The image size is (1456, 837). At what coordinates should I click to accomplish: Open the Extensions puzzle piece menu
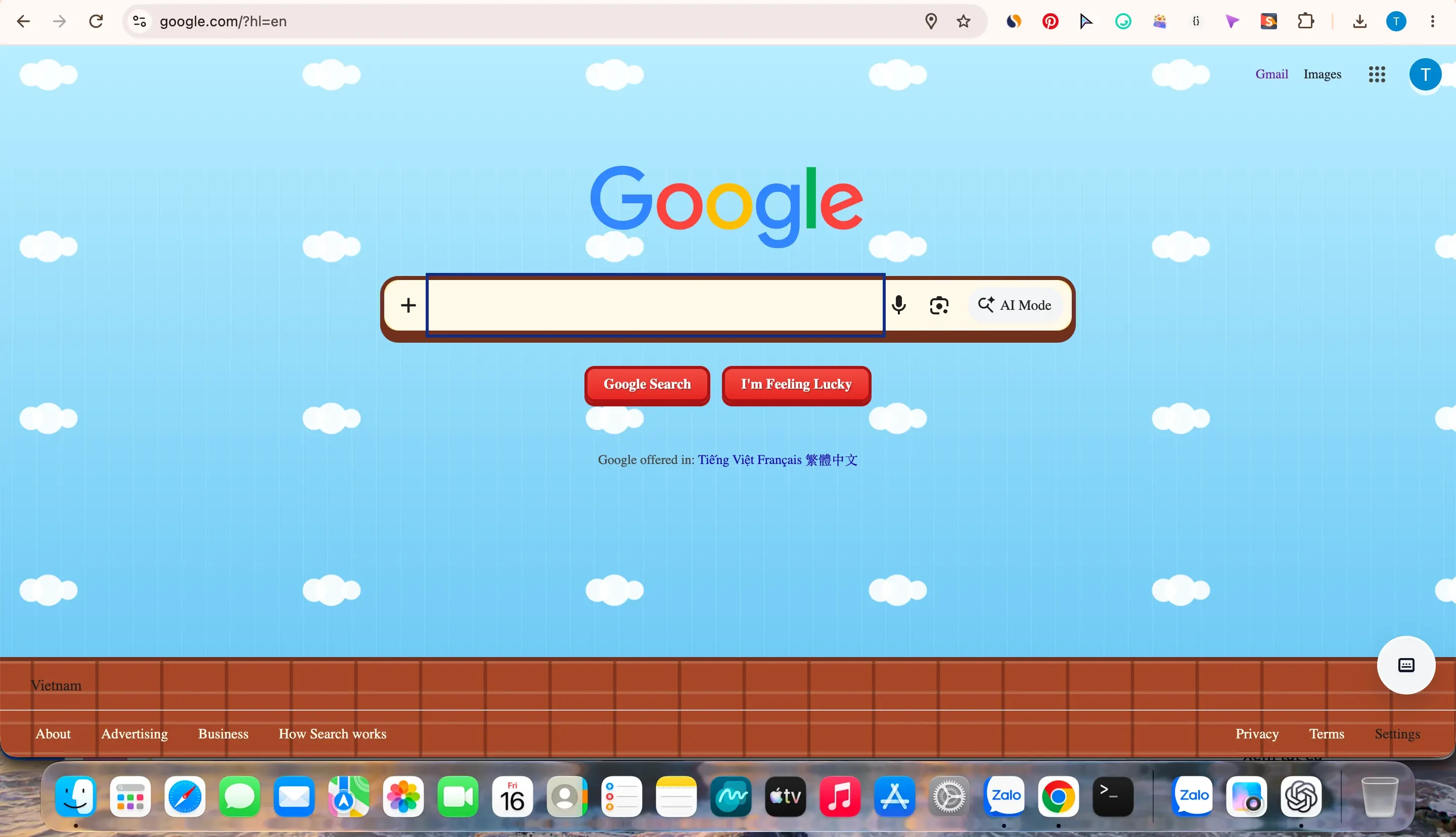pyautogui.click(x=1306, y=21)
